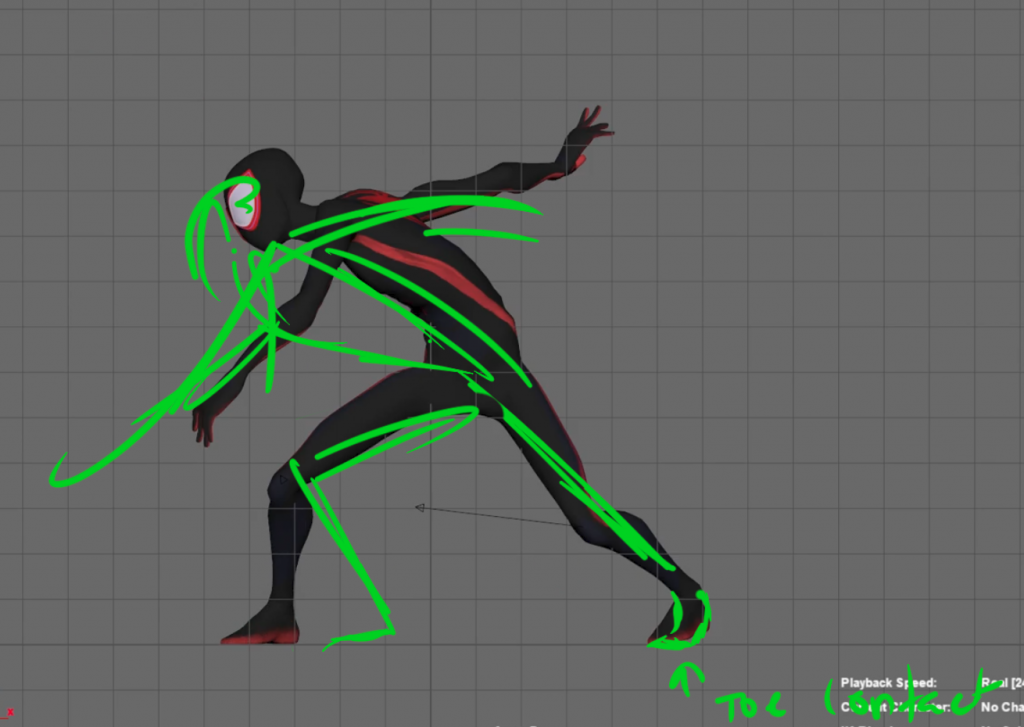Click the white eye on the character's mask

pyautogui.click(x=243, y=204)
